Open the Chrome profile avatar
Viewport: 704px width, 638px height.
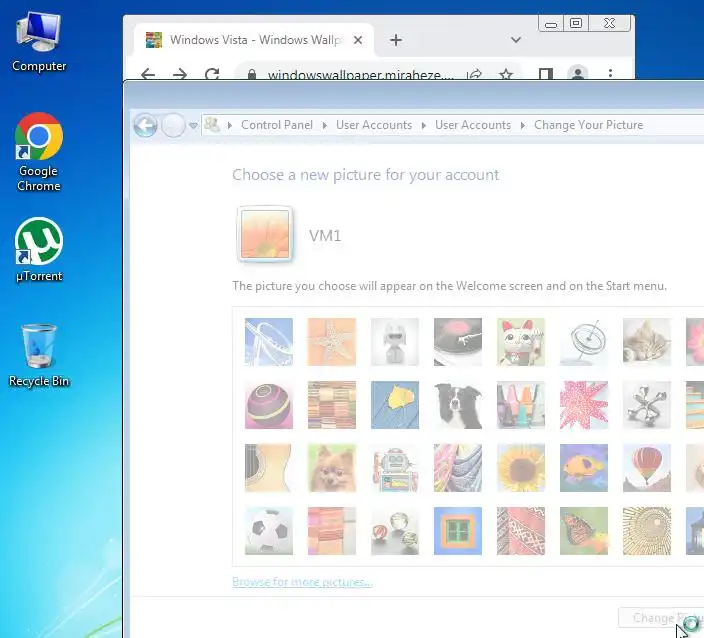[x=578, y=73]
